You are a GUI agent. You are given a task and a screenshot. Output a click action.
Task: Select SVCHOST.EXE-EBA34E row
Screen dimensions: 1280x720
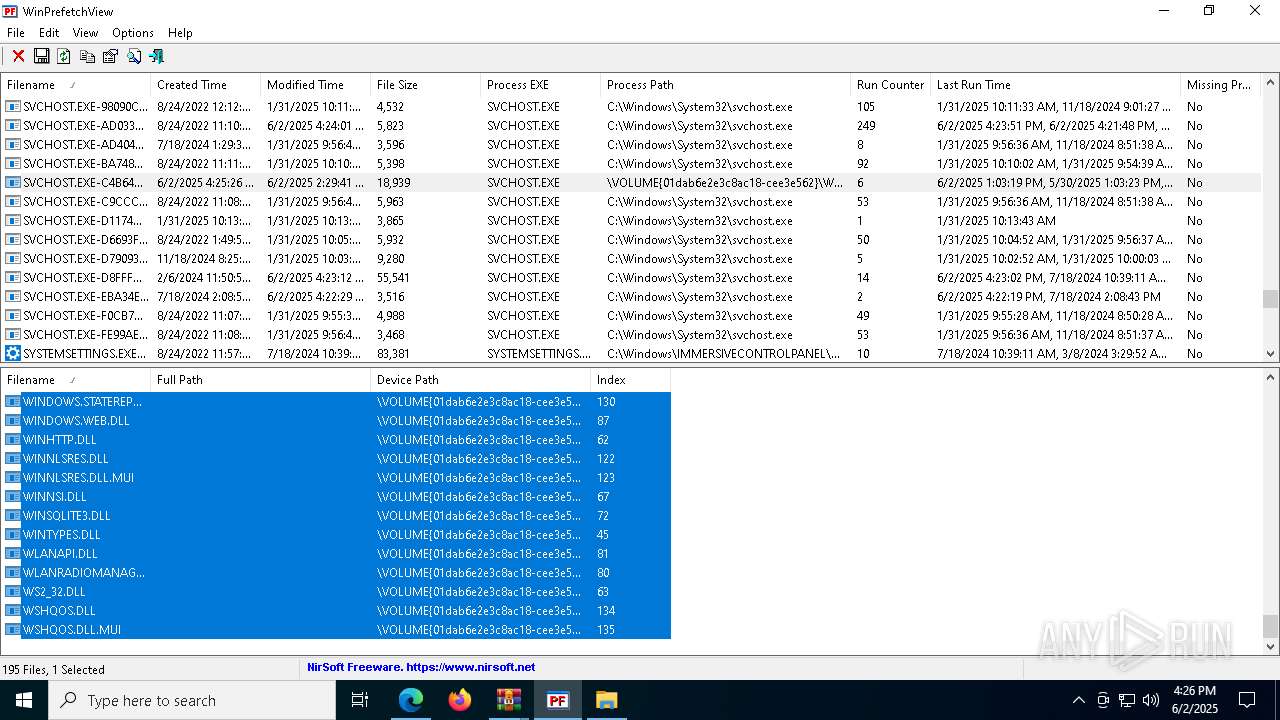click(630, 297)
